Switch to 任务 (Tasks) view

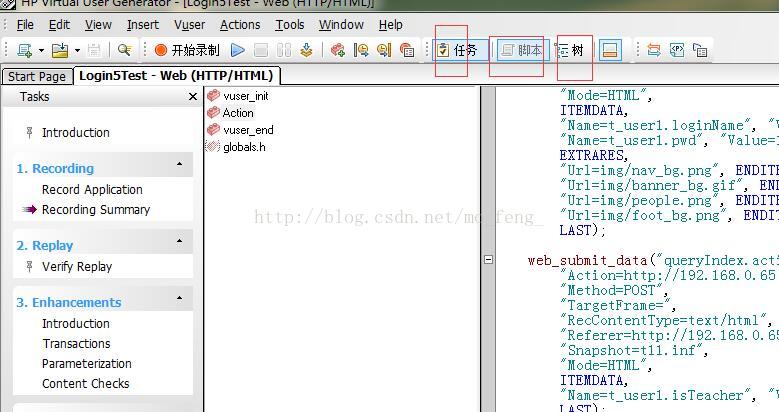pyautogui.click(x=460, y=50)
